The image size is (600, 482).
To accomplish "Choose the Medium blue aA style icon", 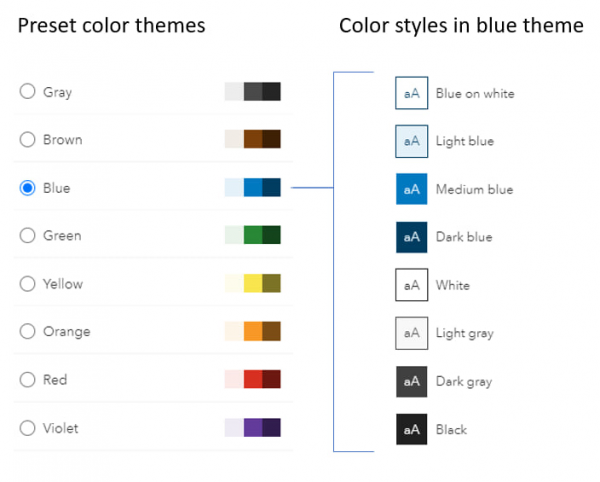I will tap(411, 189).
